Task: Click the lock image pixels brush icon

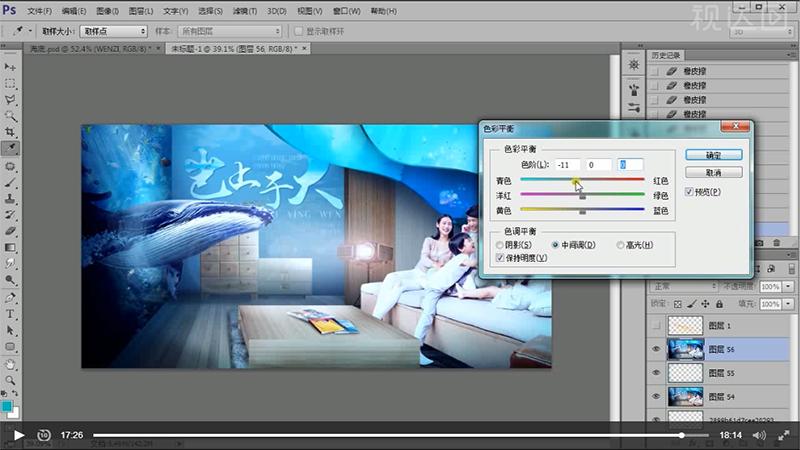Action: click(691, 304)
